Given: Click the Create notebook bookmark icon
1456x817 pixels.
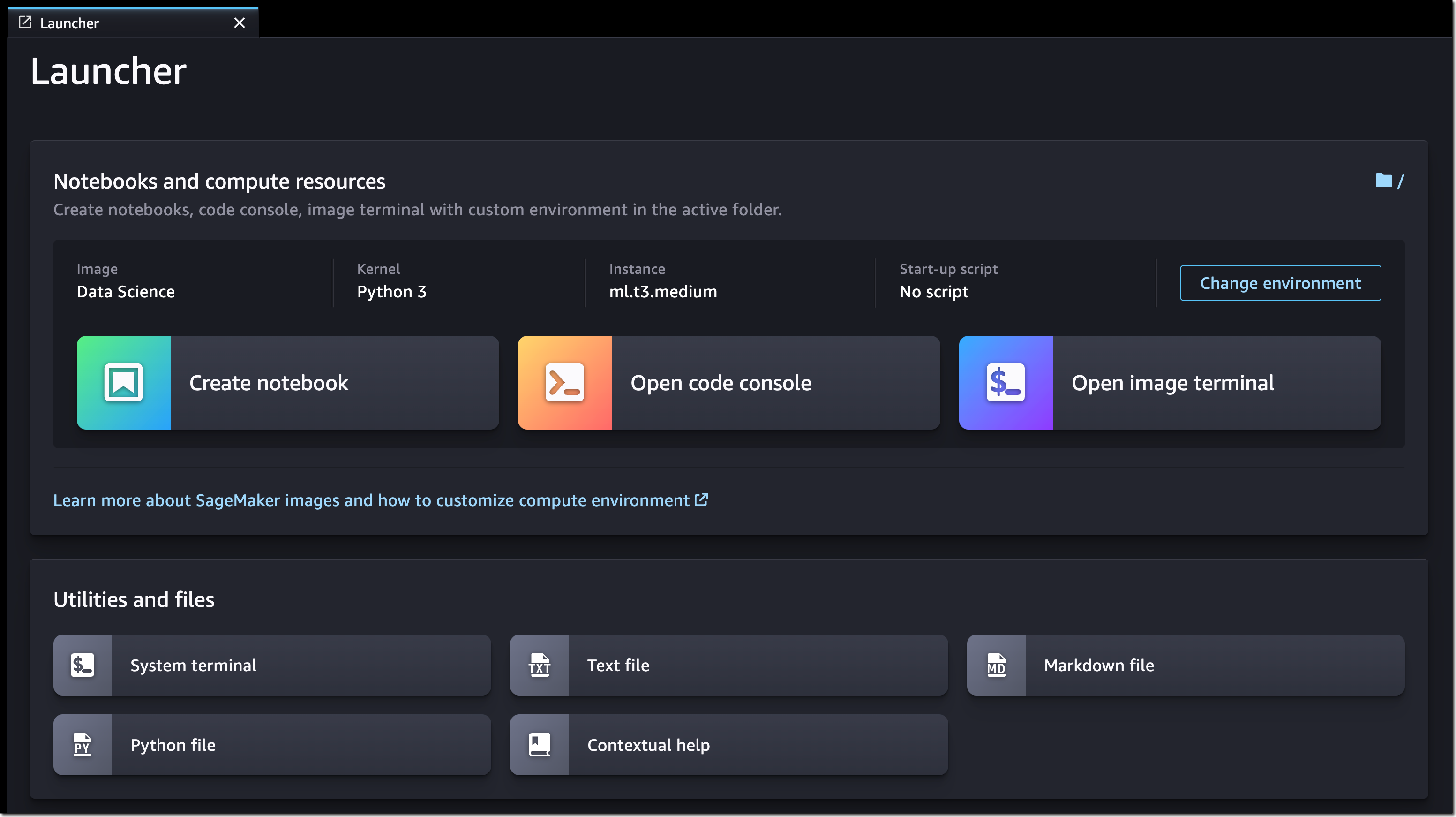Looking at the screenshot, I should [x=123, y=383].
